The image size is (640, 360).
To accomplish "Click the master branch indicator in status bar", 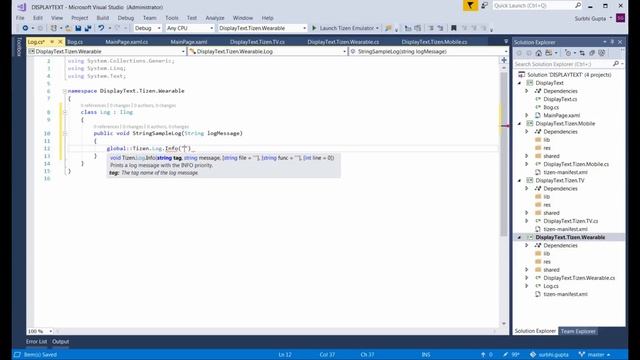I will (594, 355).
